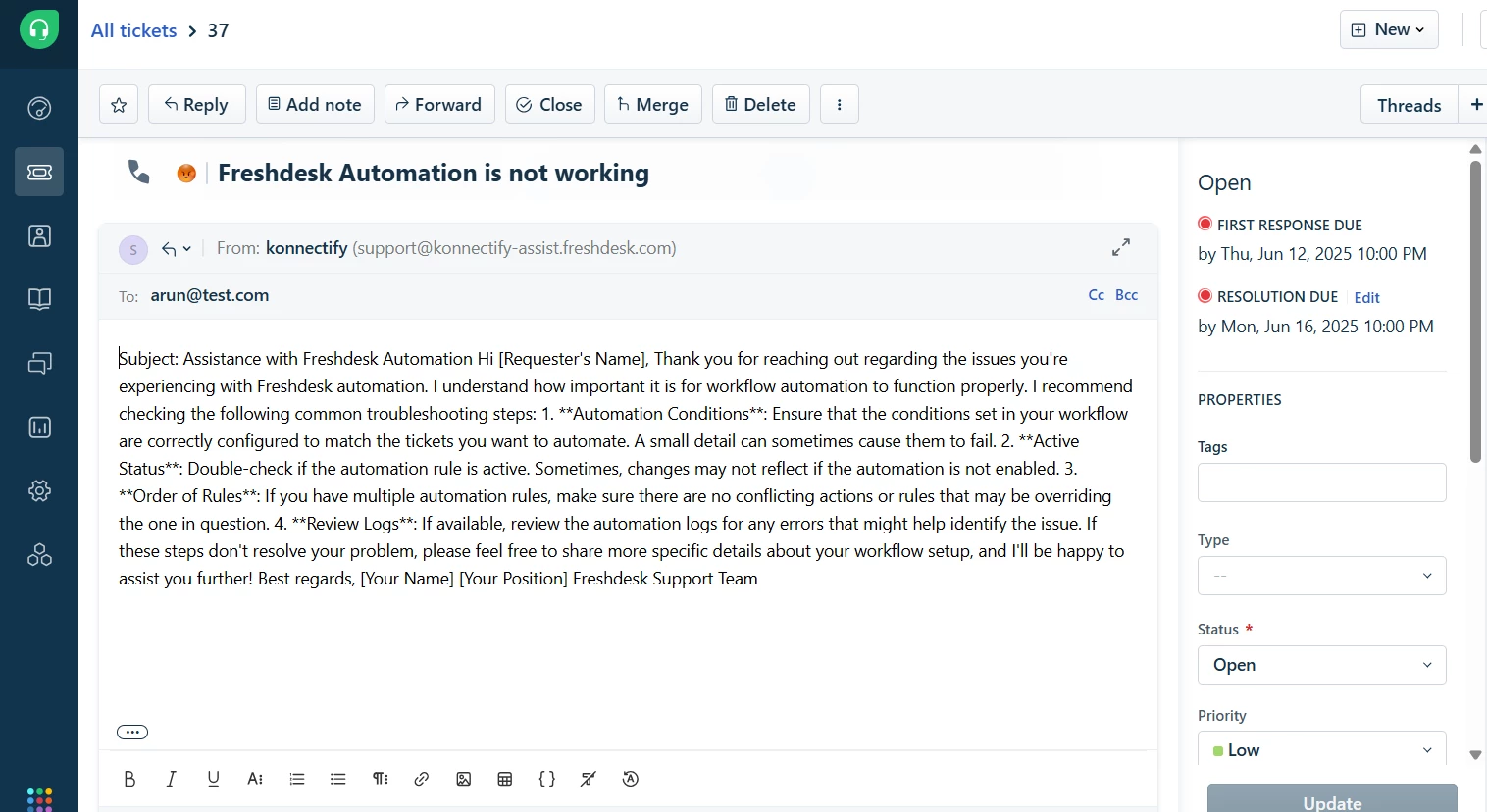Click the phone source icon

pos(139,173)
